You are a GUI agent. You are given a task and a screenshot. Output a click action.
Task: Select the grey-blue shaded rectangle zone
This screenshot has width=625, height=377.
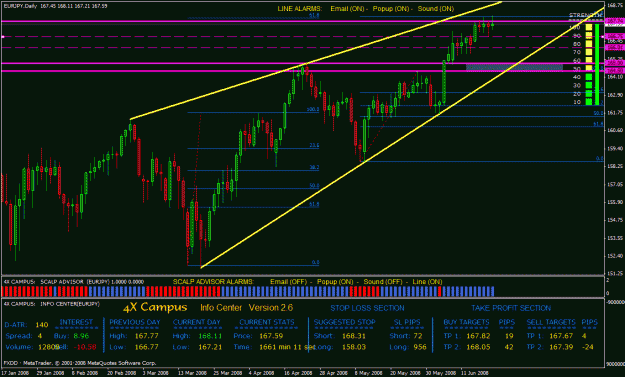[514, 67]
